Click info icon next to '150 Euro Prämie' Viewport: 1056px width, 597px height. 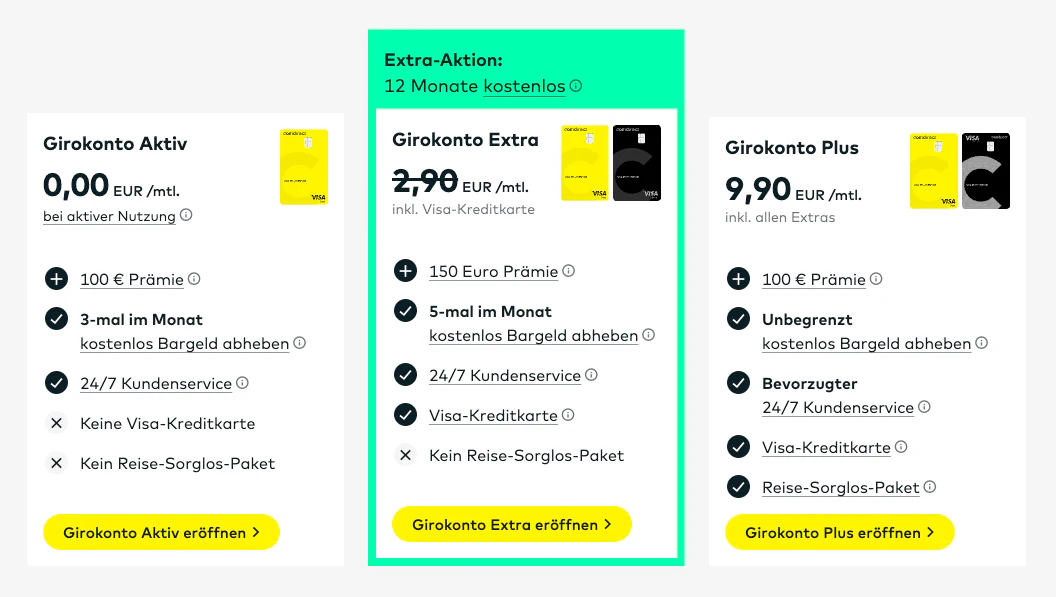tap(568, 271)
